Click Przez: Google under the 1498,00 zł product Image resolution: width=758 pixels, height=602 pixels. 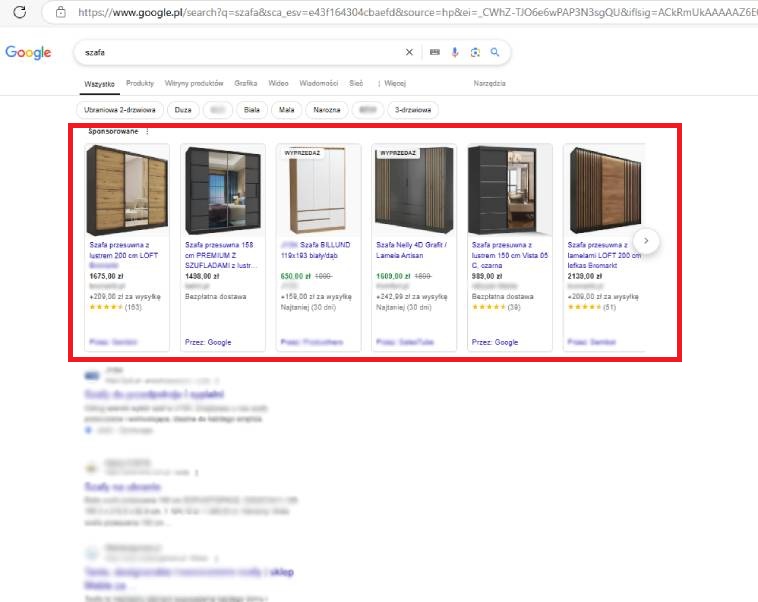click(x=208, y=342)
